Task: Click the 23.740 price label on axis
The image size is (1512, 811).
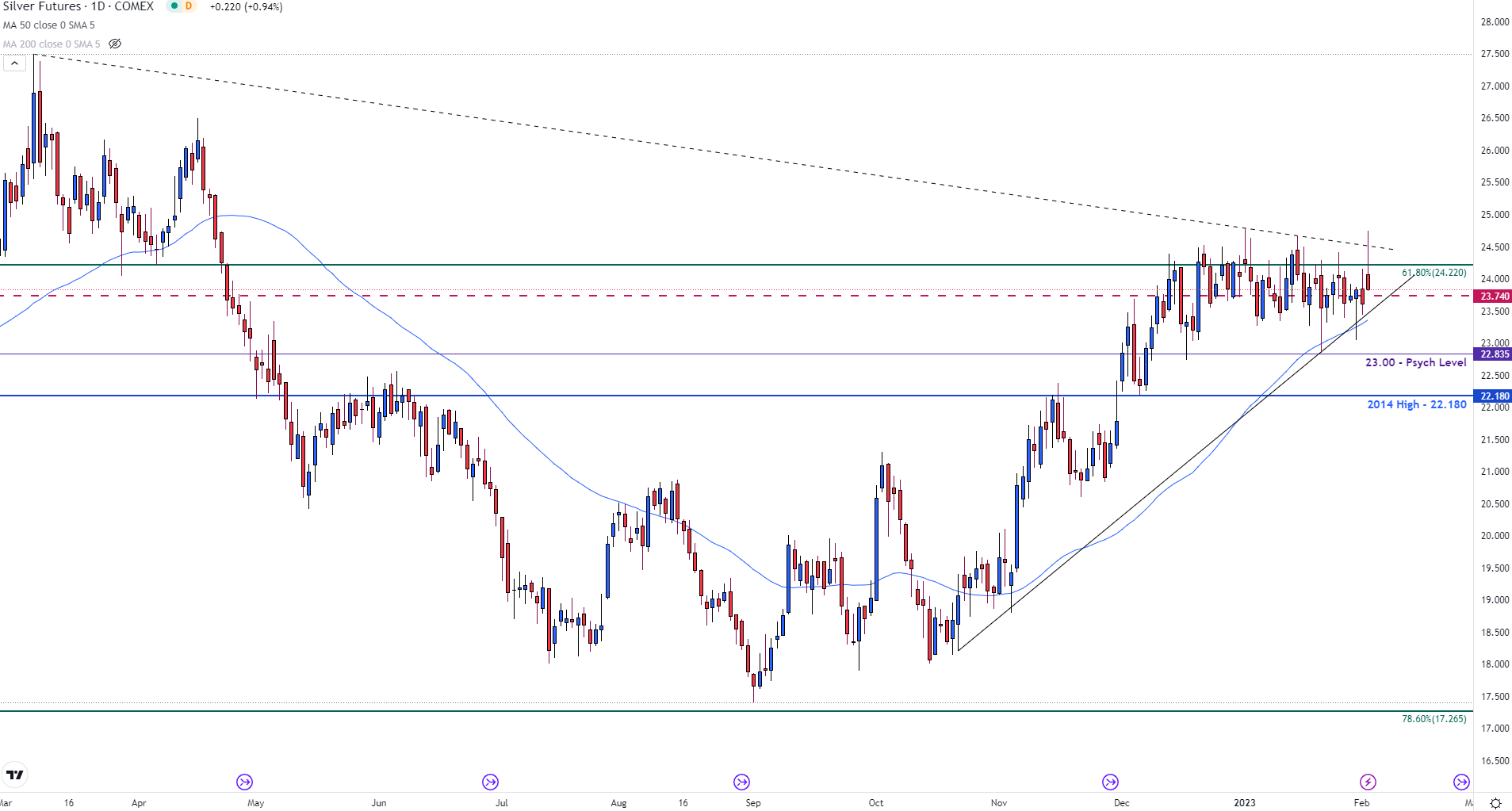Action: 1494,296
